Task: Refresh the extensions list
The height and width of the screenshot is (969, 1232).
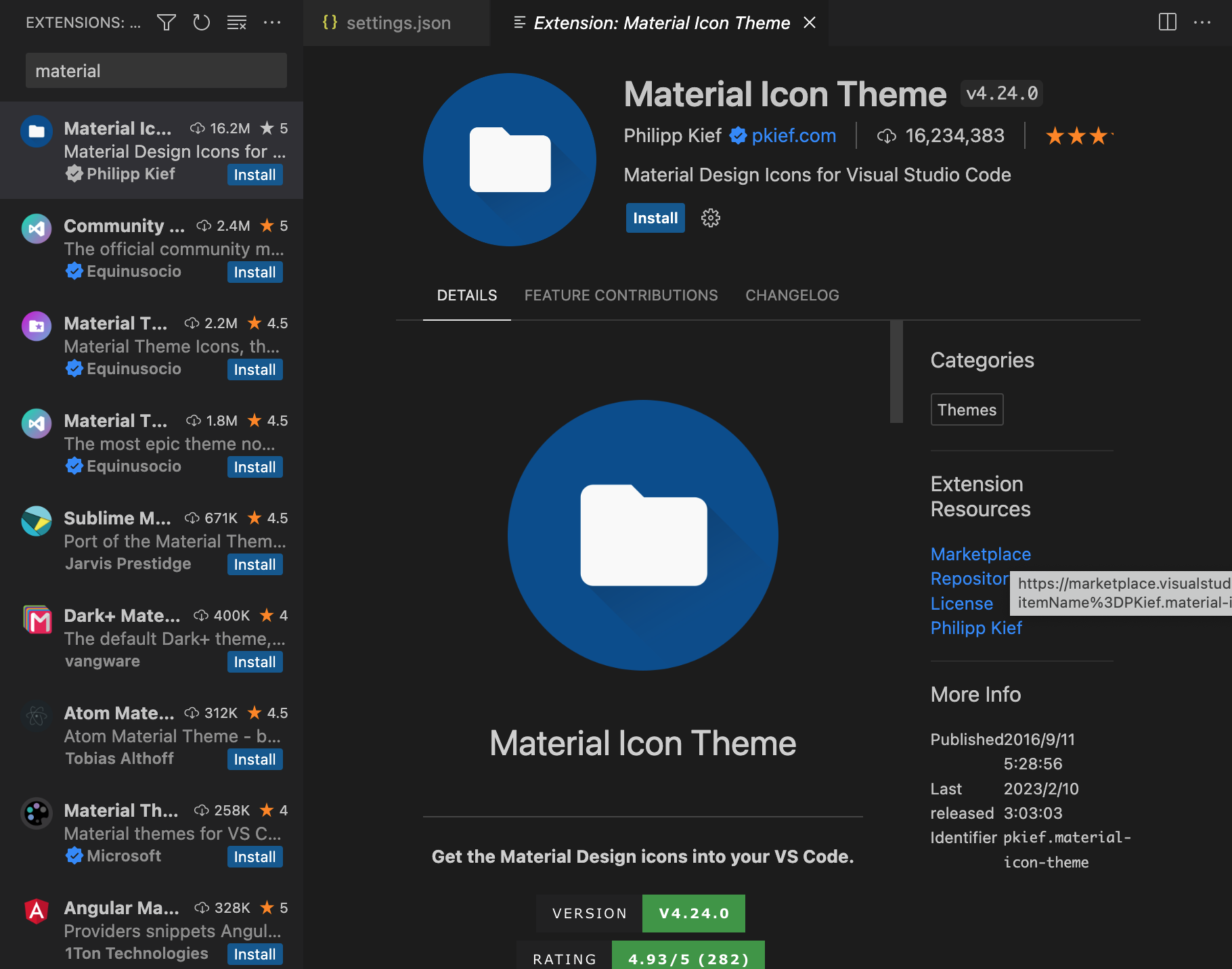Action: pyautogui.click(x=201, y=23)
